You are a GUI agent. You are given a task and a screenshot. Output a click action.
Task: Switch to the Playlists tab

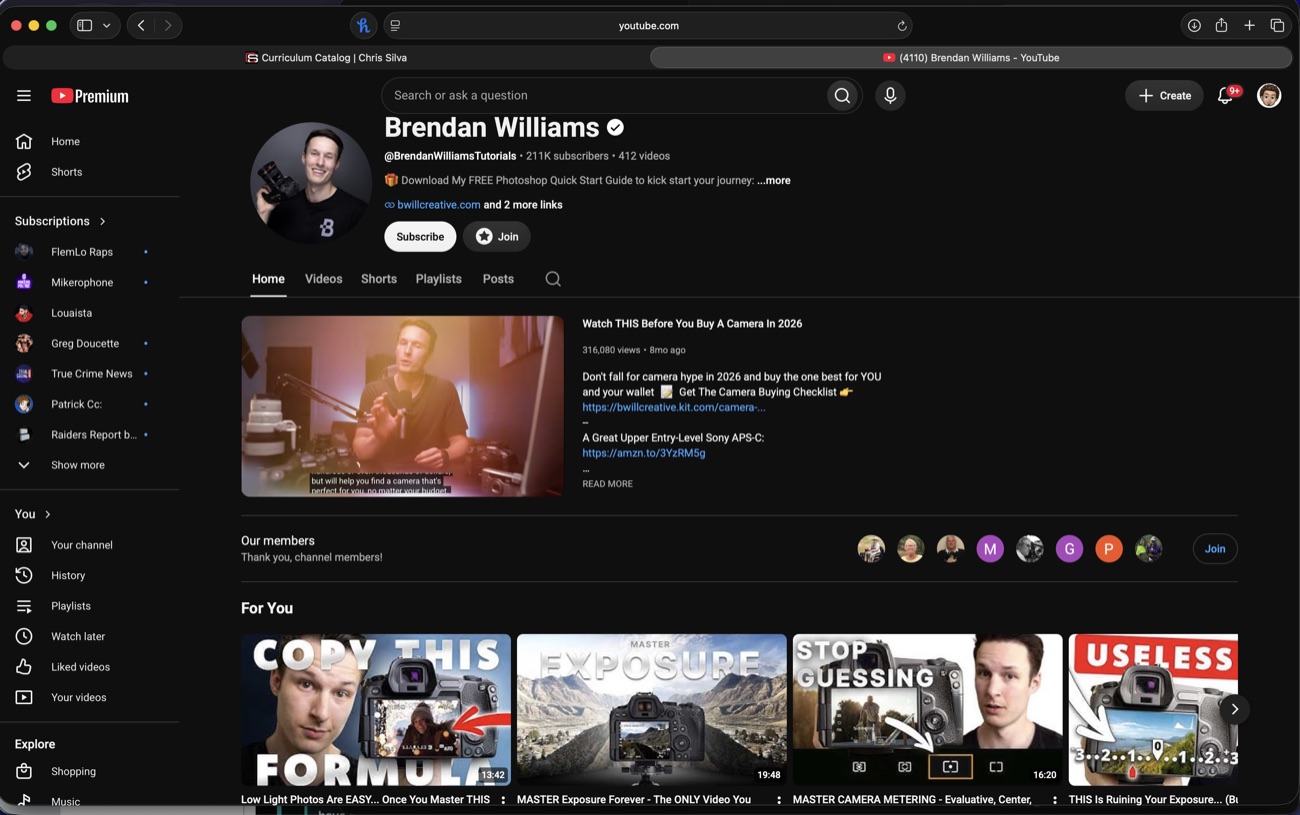[439, 279]
